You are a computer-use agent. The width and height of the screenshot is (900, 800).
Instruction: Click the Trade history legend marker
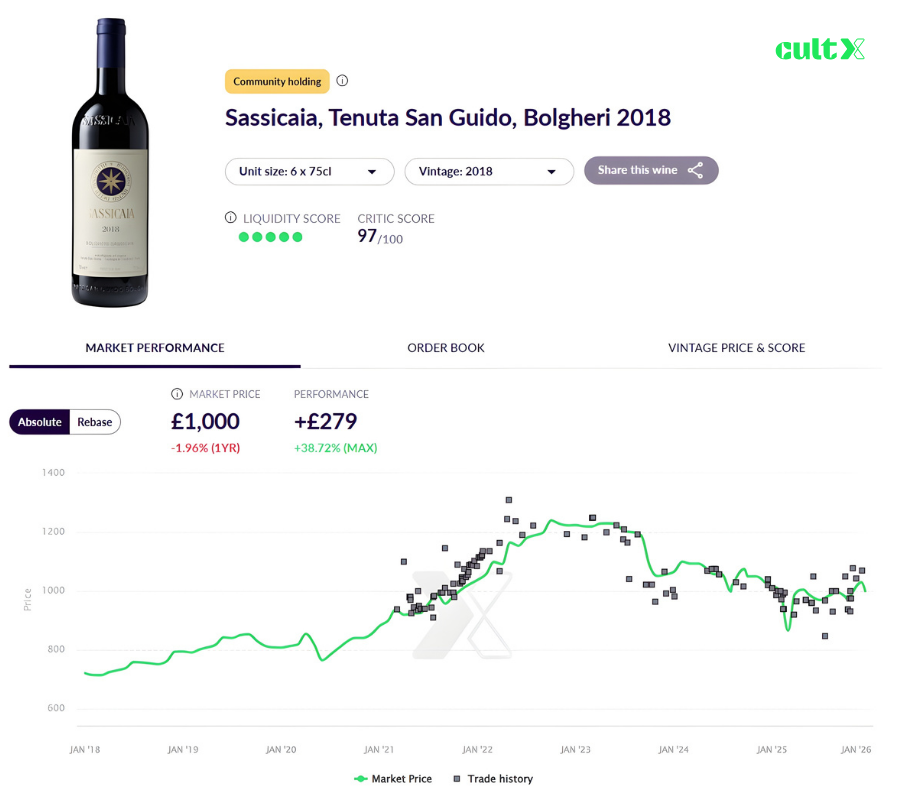pos(456,778)
